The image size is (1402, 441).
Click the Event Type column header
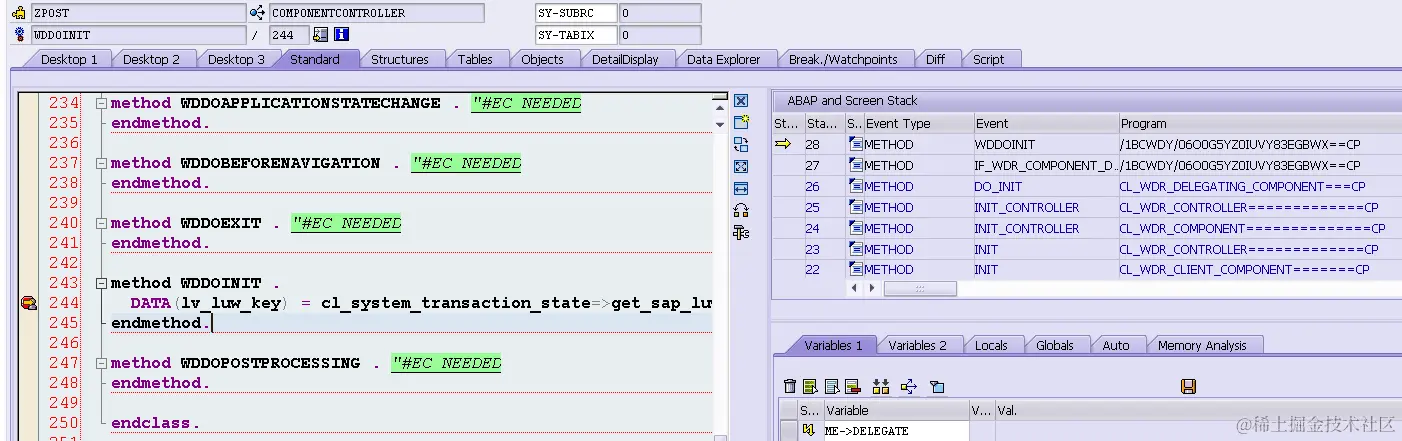pos(918,124)
